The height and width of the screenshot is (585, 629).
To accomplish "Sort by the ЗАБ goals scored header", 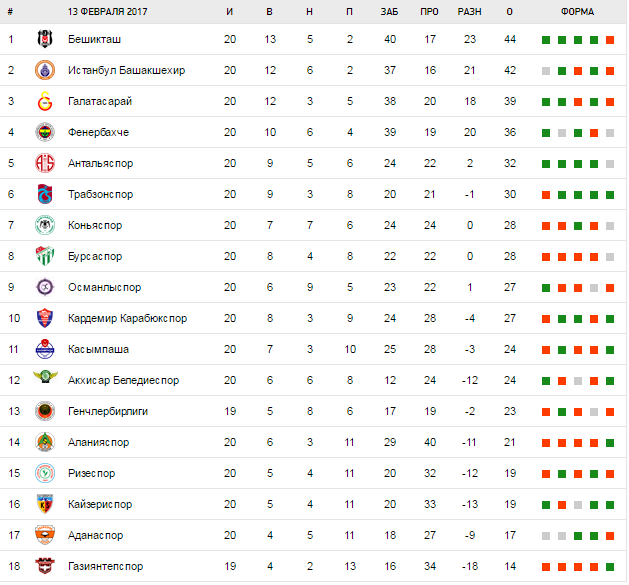I will (x=390, y=12).
